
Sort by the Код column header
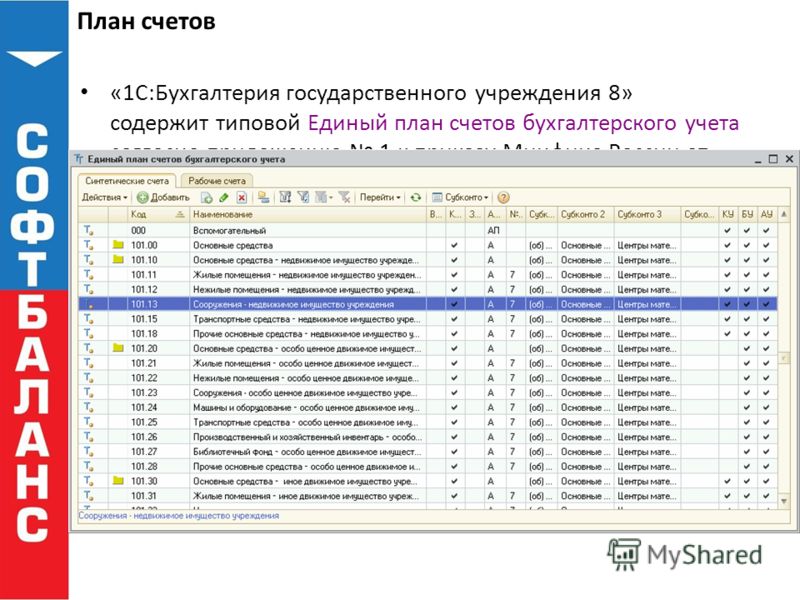click(x=158, y=215)
